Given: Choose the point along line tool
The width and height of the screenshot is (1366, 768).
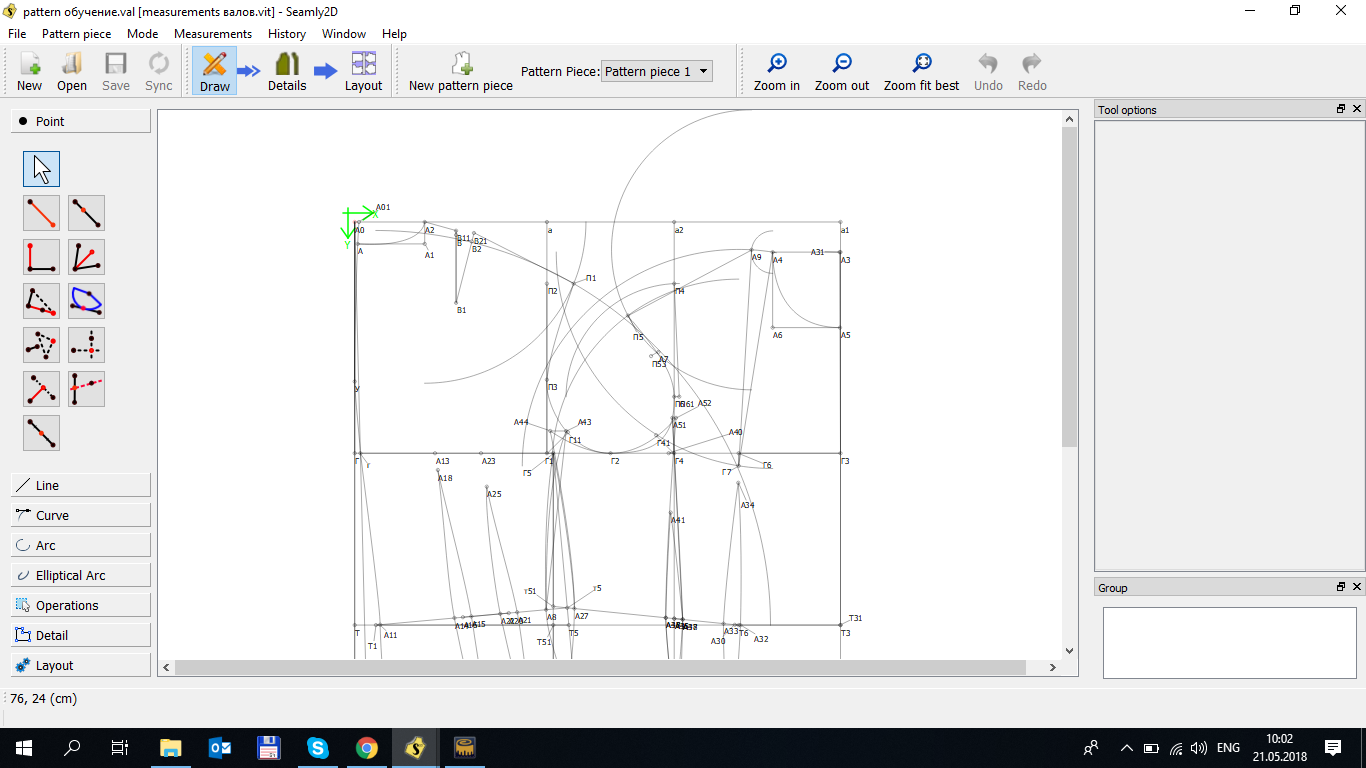Looking at the screenshot, I should [86, 213].
